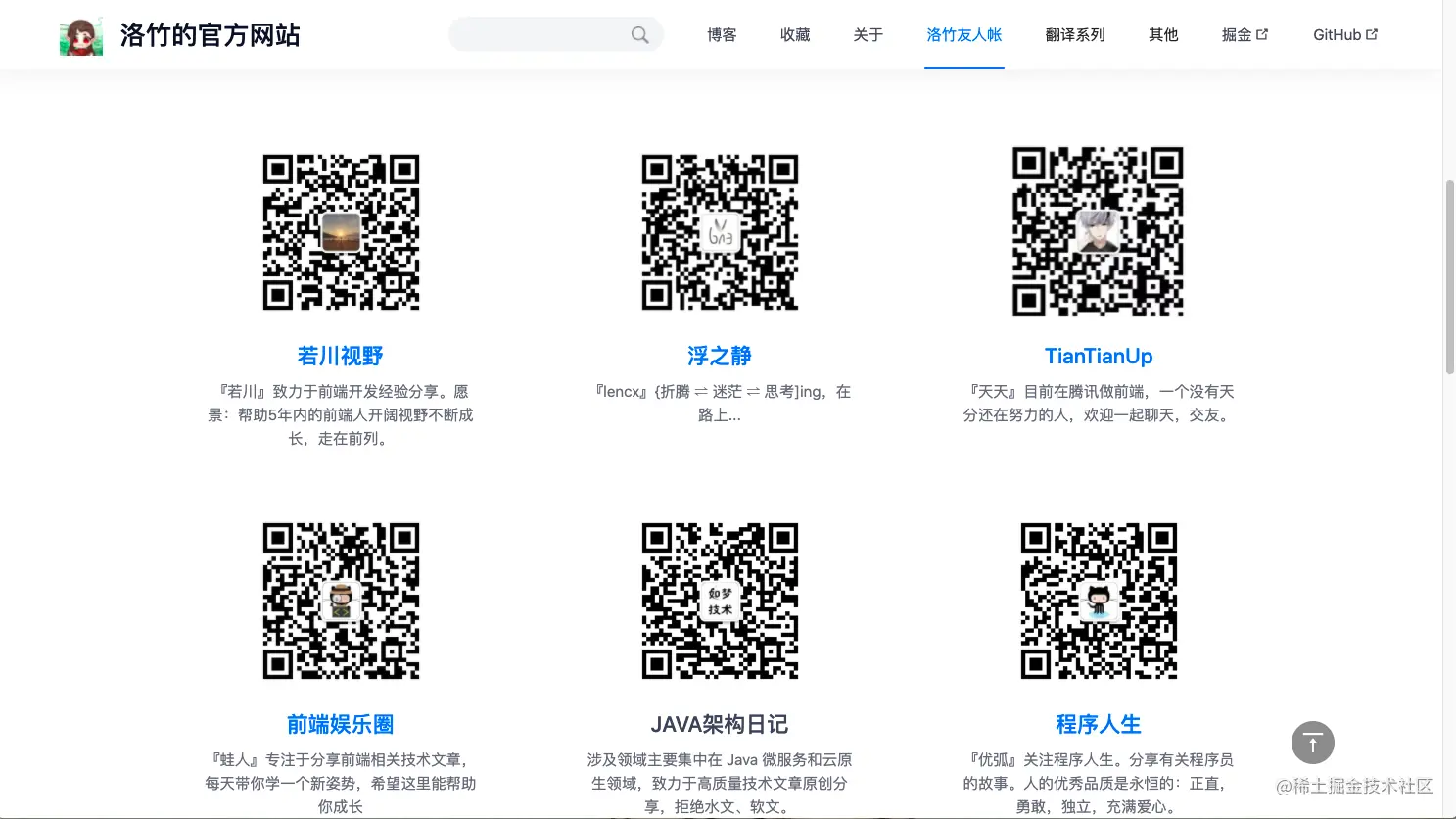Click the 『蛙人』专注于分享前端 description
The image size is (1456, 819).
341,783
